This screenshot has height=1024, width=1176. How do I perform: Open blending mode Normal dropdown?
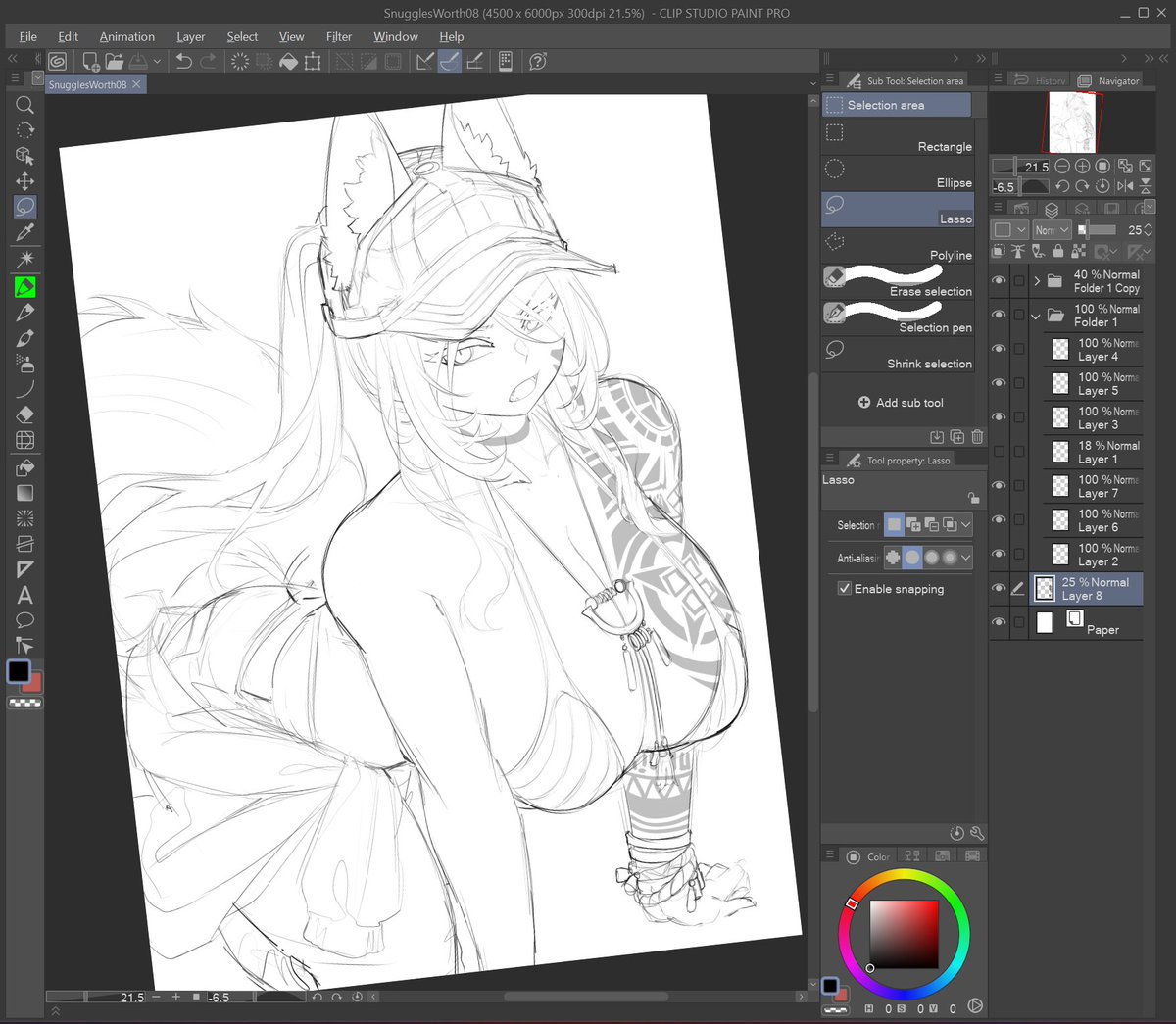click(x=1053, y=230)
